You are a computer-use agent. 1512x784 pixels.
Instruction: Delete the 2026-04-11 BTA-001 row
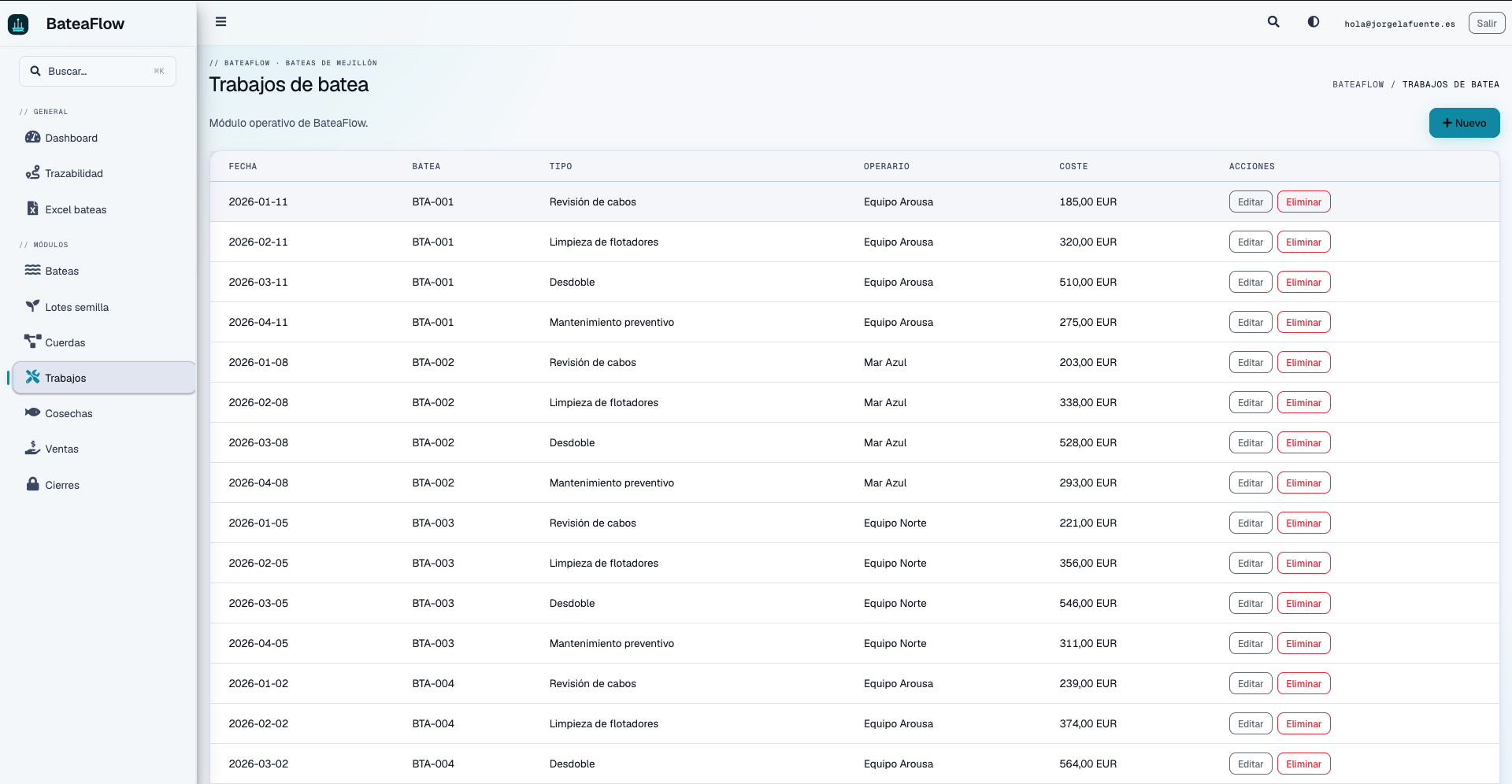pos(1303,322)
